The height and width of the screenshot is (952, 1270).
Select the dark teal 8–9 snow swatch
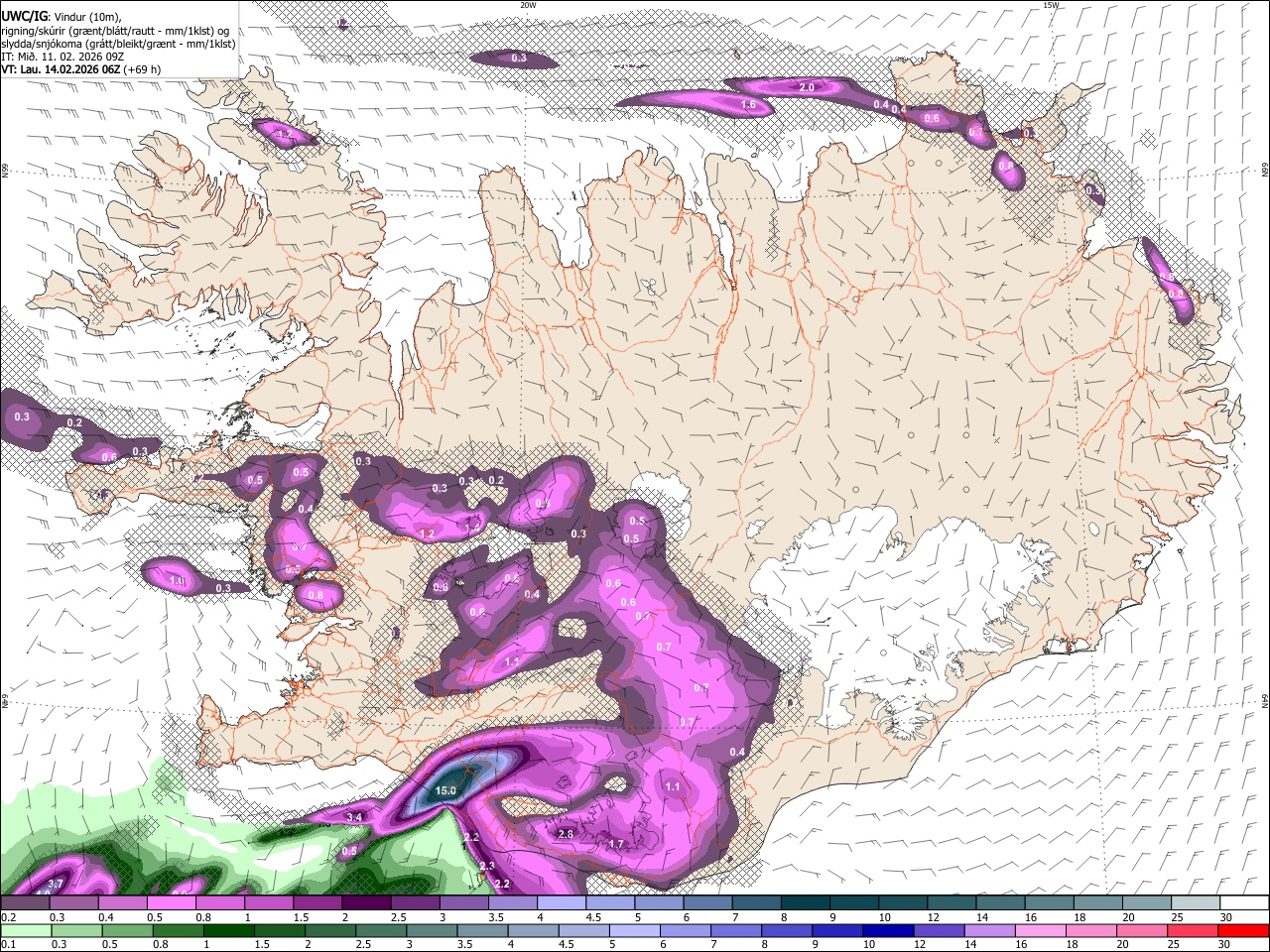(x=805, y=903)
